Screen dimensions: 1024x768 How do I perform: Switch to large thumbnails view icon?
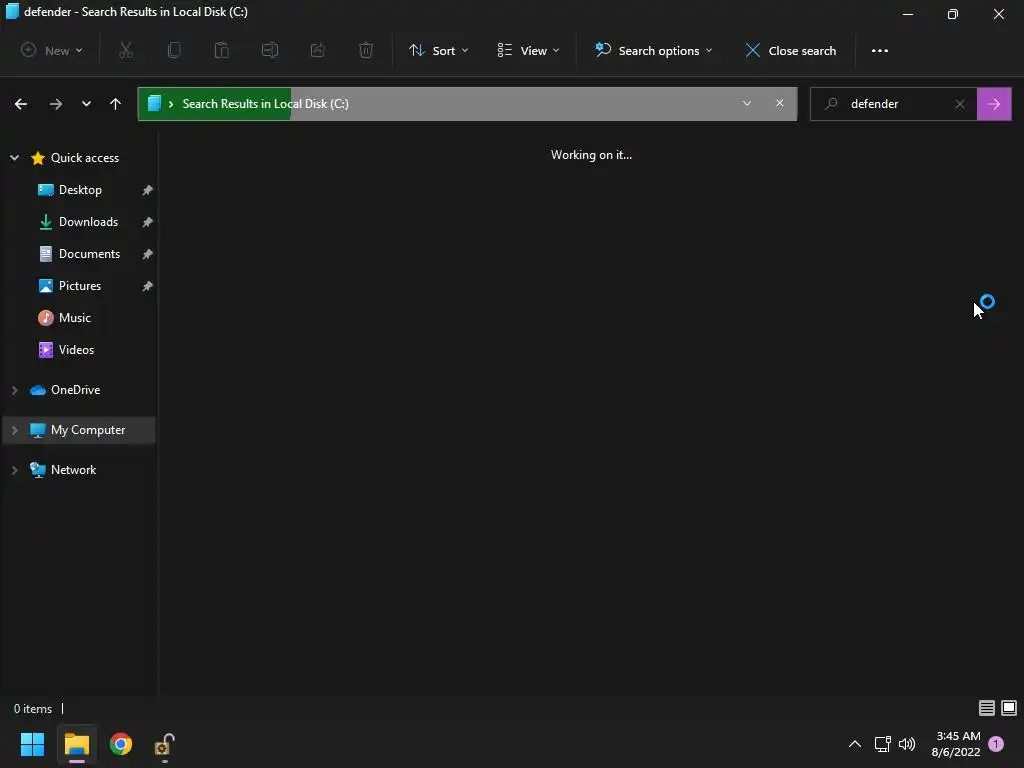(1009, 708)
